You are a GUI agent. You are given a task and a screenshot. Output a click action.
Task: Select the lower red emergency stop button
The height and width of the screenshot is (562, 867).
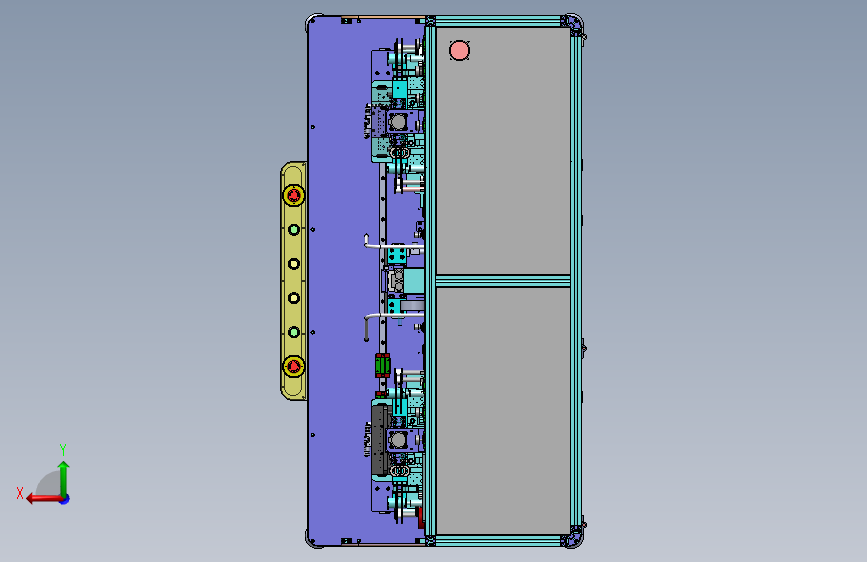pyautogui.click(x=294, y=366)
